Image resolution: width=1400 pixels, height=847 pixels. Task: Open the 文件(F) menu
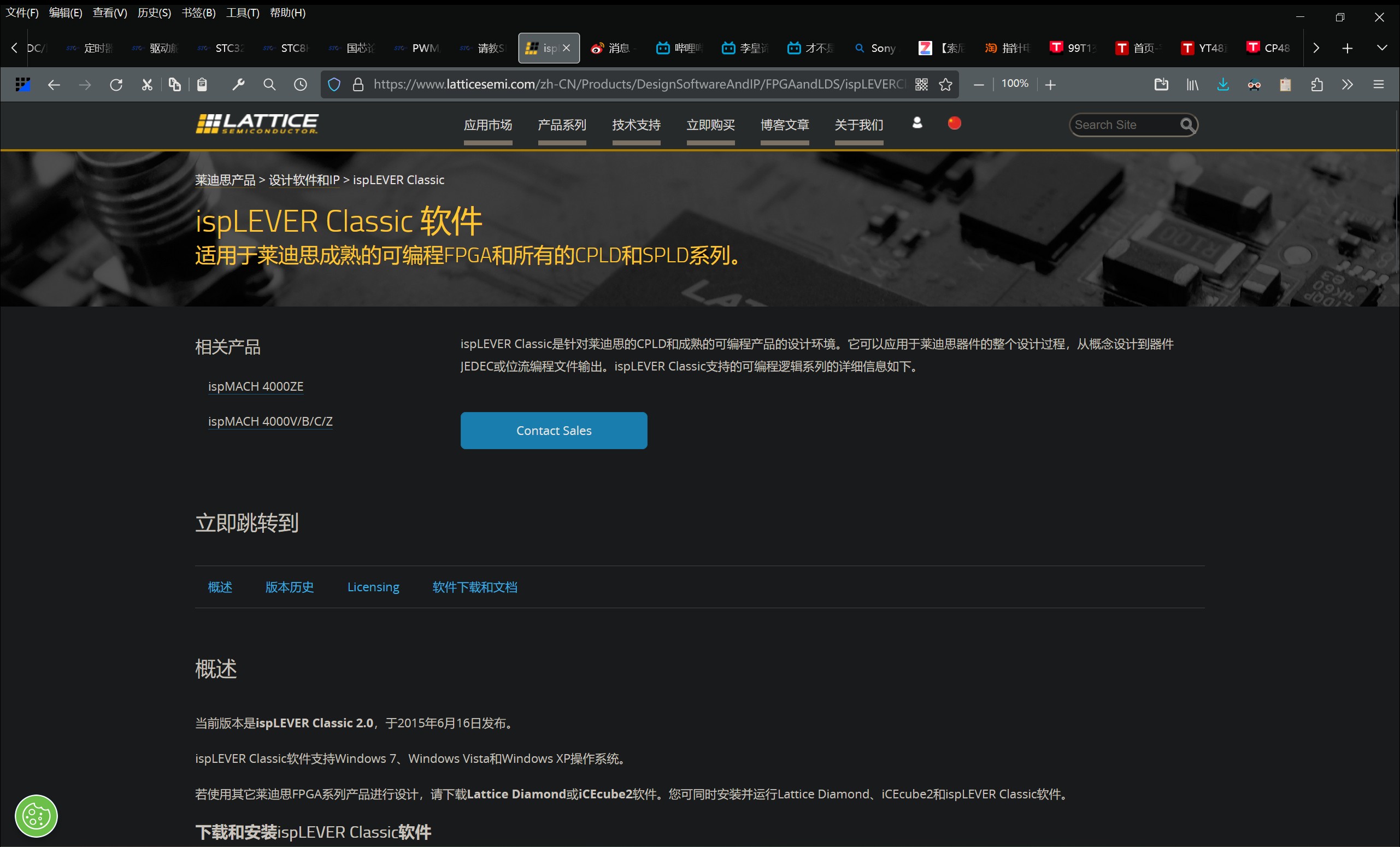22,13
